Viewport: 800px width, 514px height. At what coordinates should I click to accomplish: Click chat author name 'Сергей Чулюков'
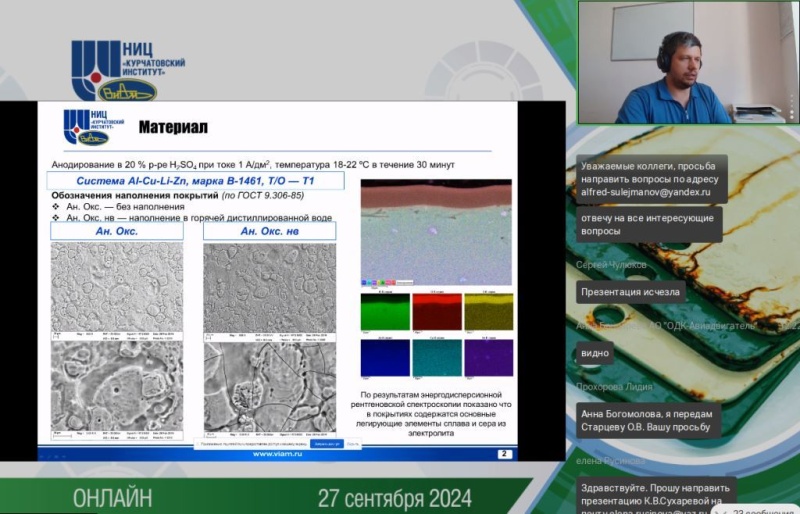pos(611,264)
